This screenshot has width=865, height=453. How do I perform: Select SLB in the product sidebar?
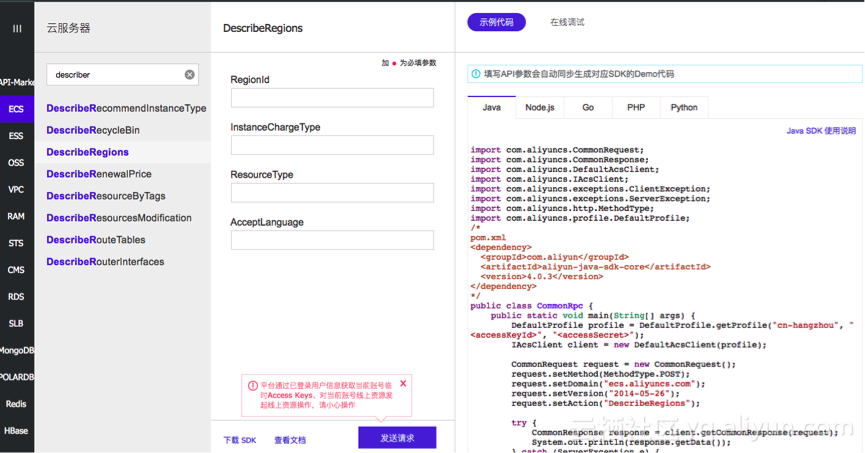pyautogui.click(x=17, y=323)
